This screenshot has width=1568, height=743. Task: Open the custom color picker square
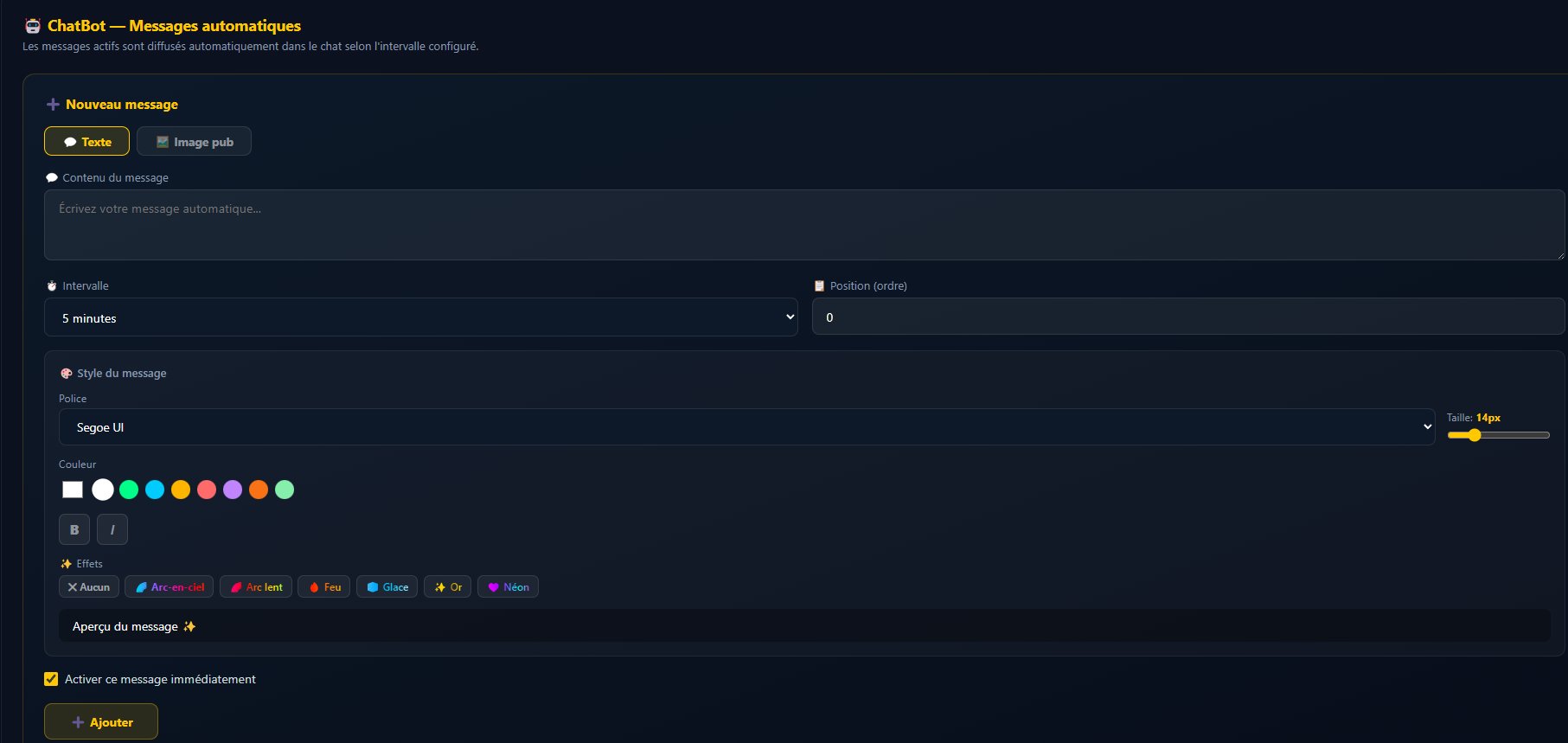(x=73, y=490)
